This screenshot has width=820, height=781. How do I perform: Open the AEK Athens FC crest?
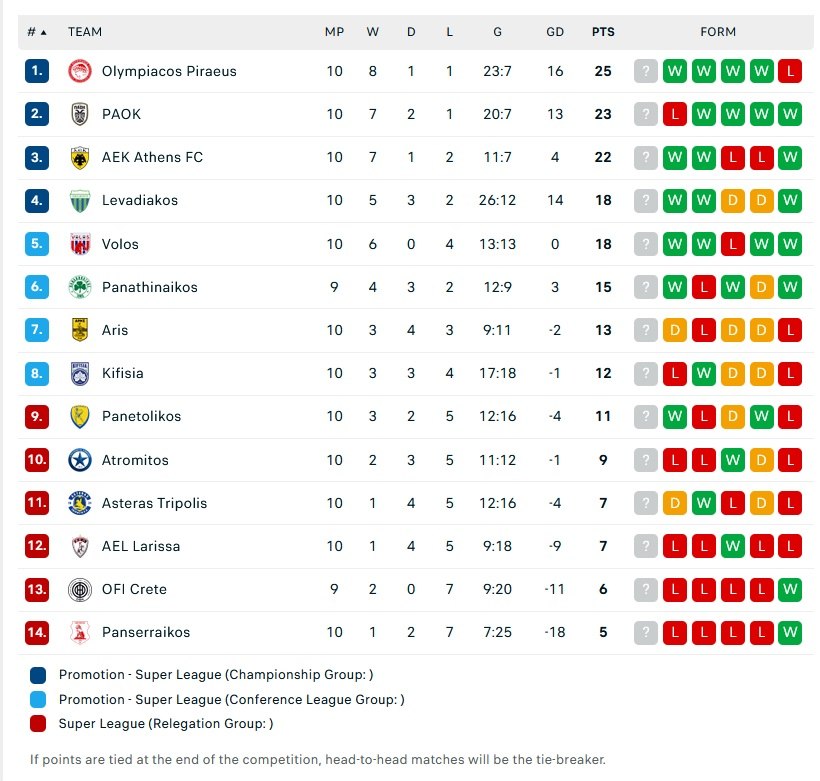(x=80, y=157)
